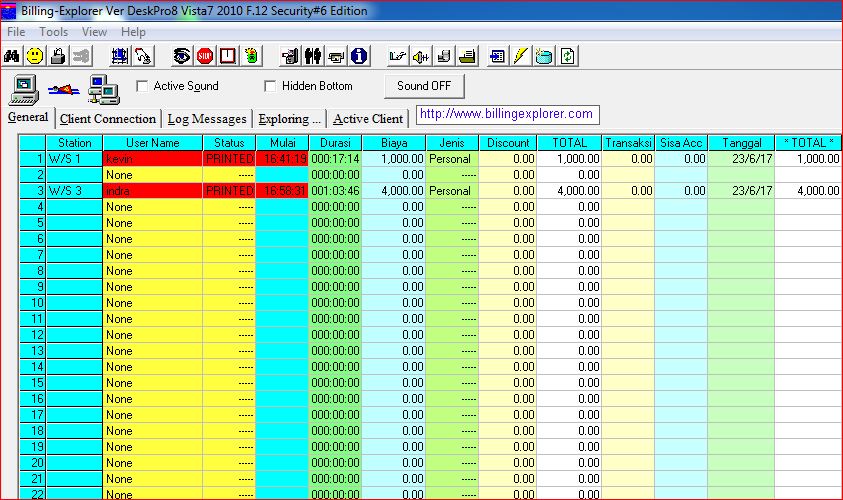This screenshot has width=843, height=500.
Task: Open the Exploring ... tab
Action: tap(289, 119)
